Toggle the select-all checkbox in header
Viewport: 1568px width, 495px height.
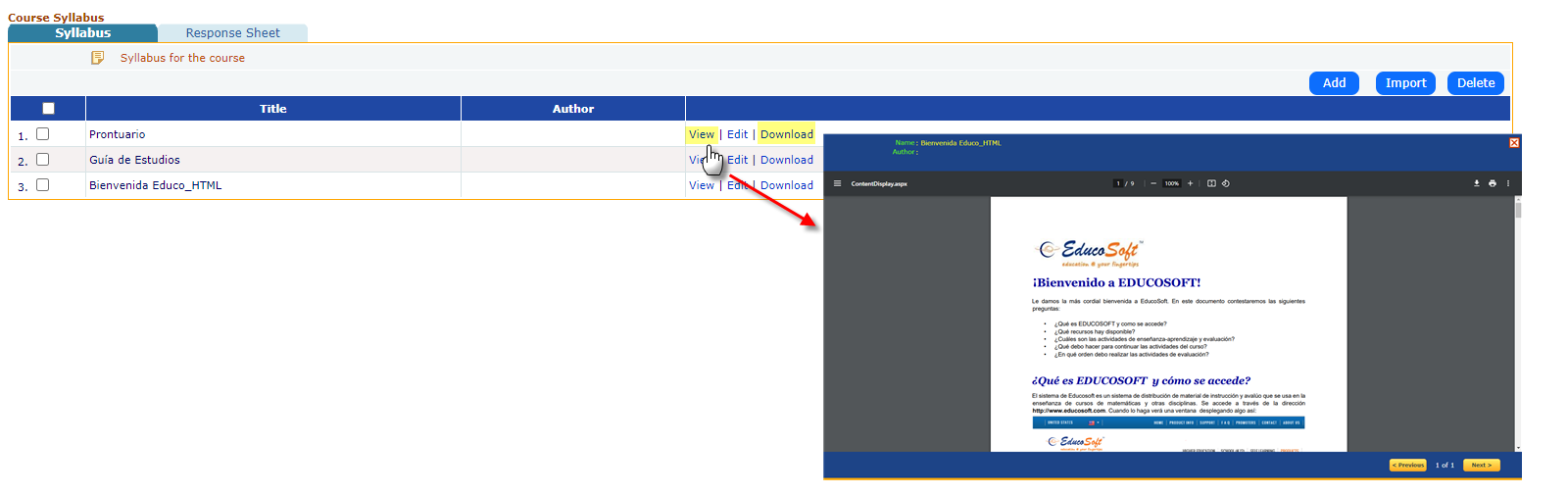pyautogui.click(x=49, y=109)
